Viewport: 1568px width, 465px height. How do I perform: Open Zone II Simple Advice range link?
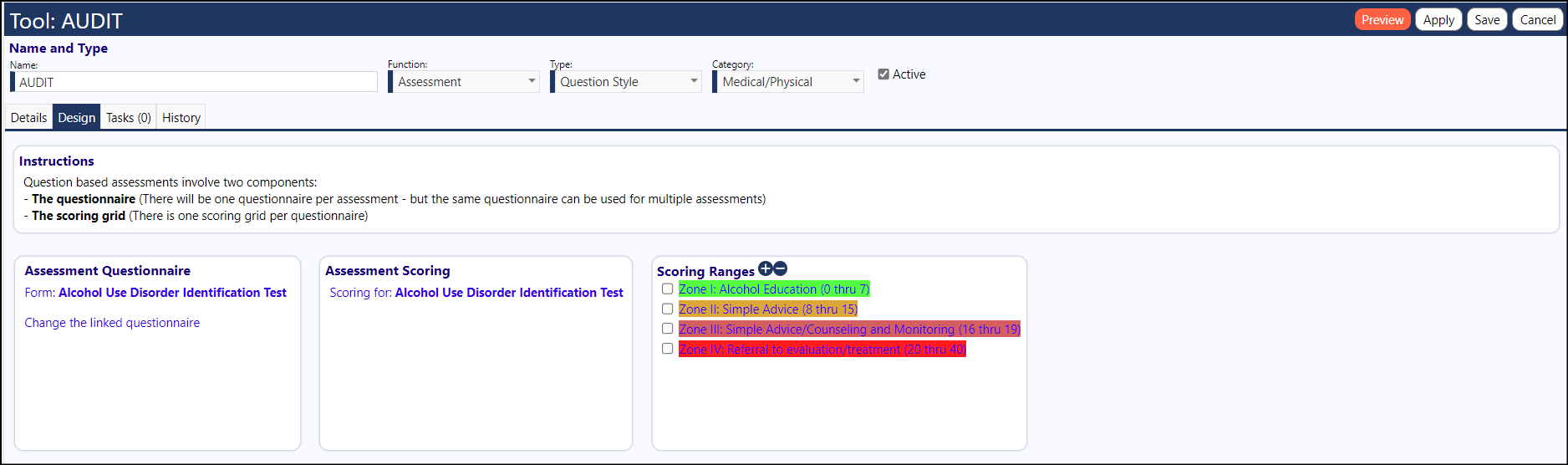(768, 309)
